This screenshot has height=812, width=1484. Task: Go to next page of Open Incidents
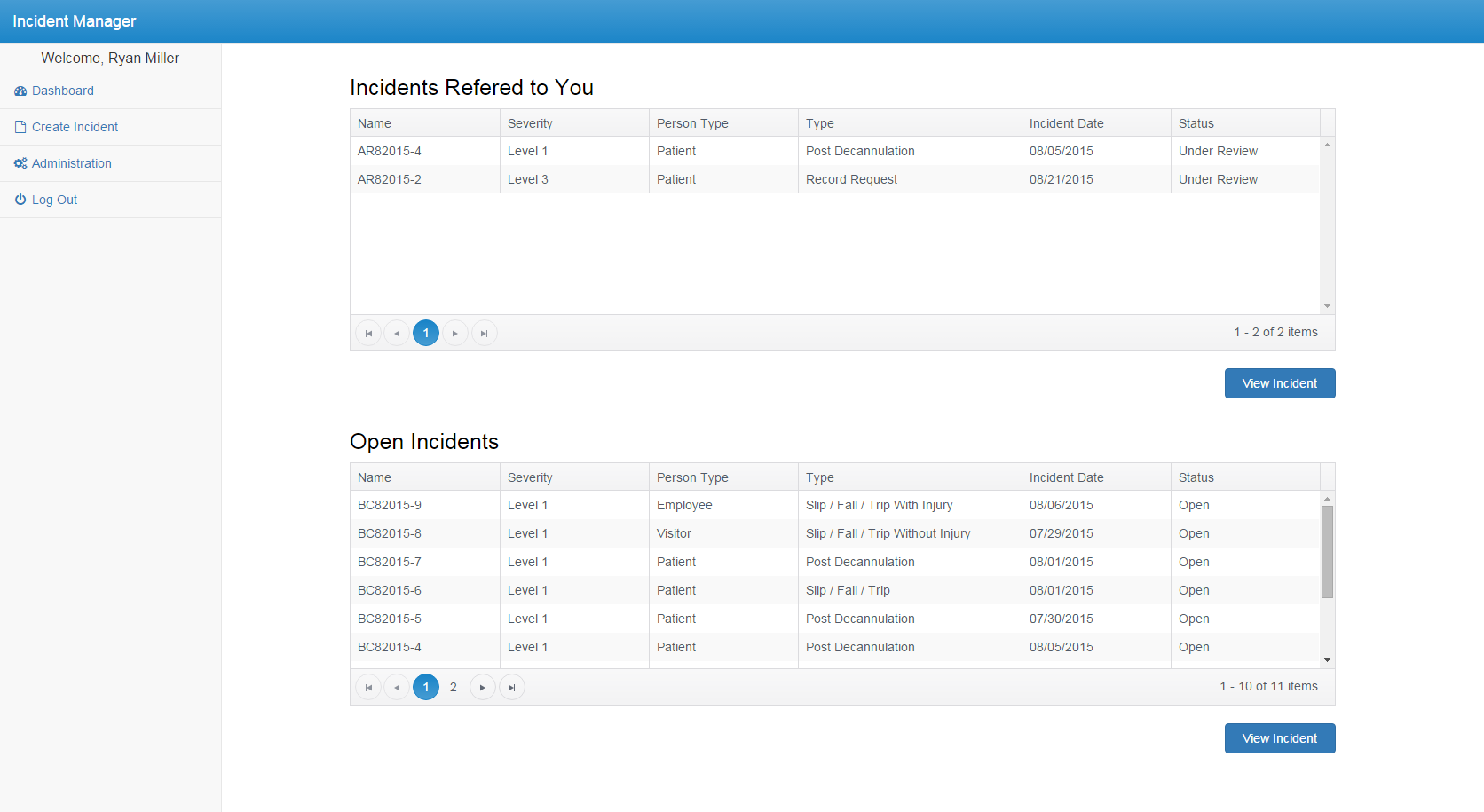483,687
